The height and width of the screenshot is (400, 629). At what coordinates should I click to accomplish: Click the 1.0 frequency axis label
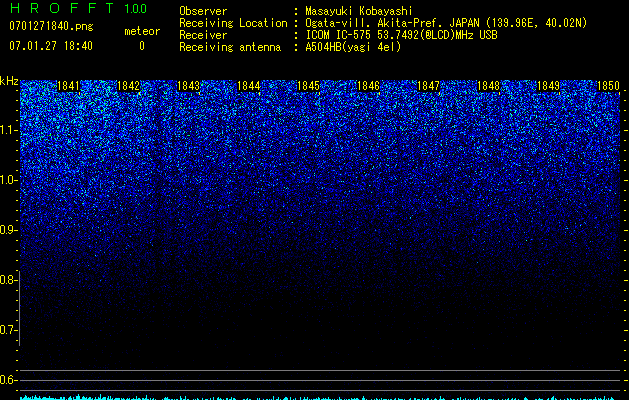pos(8,180)
